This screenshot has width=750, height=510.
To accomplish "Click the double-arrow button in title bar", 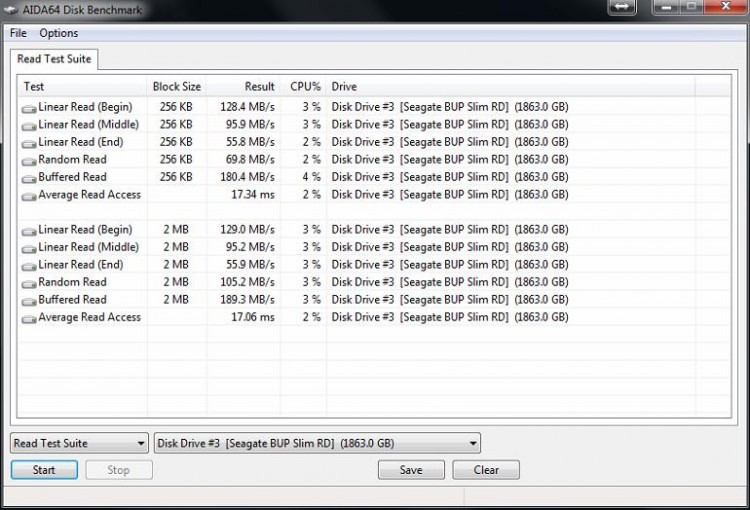I will (x=622, y=7).
